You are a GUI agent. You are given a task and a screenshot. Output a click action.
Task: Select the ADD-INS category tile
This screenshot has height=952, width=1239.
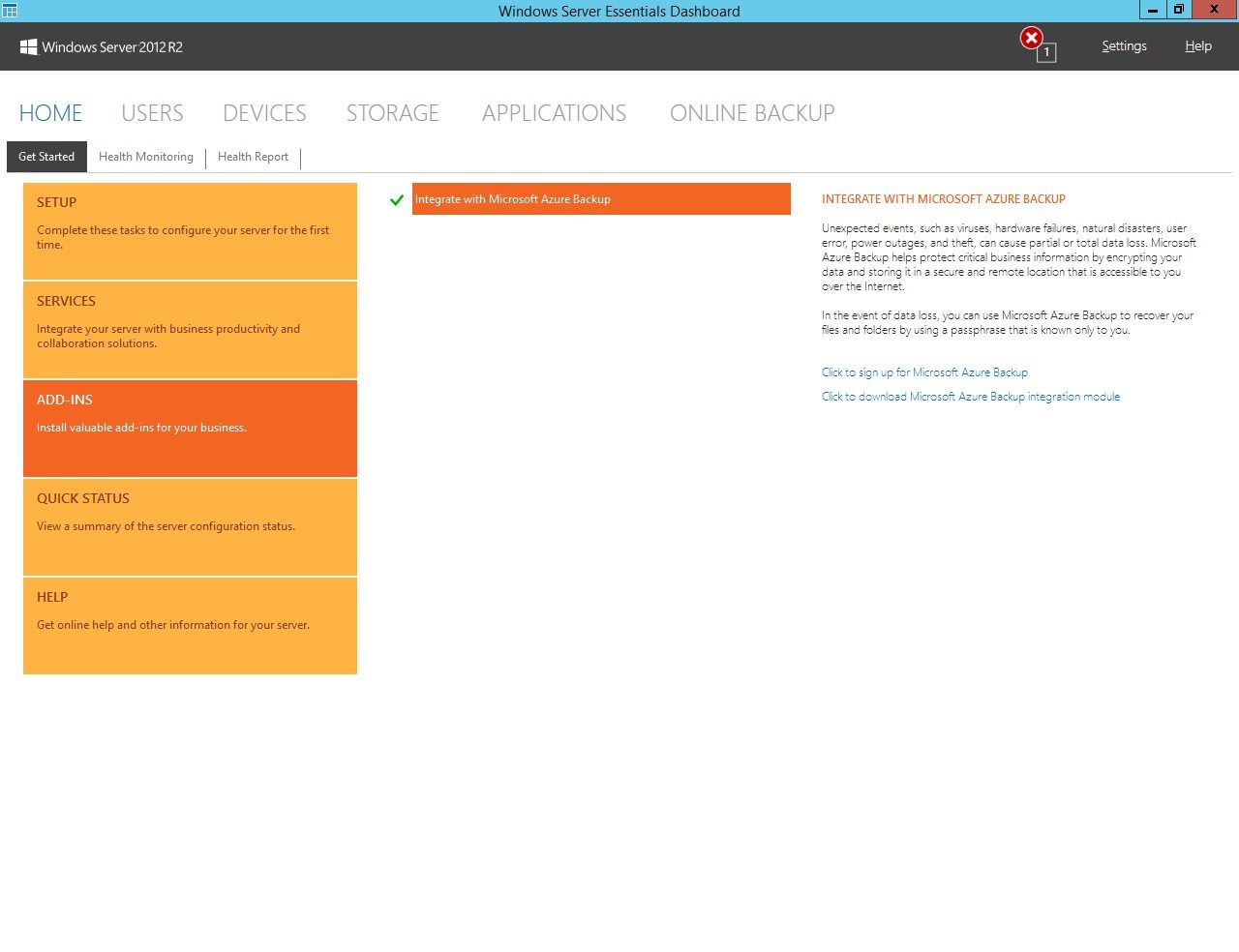(x=190, y=429)
